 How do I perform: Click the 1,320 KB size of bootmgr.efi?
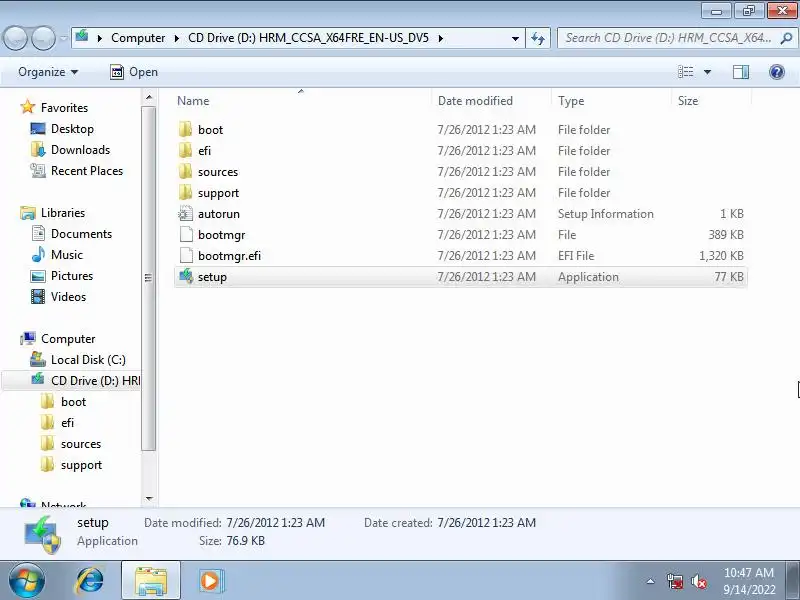pyautogui.click(x=721, y=256)
